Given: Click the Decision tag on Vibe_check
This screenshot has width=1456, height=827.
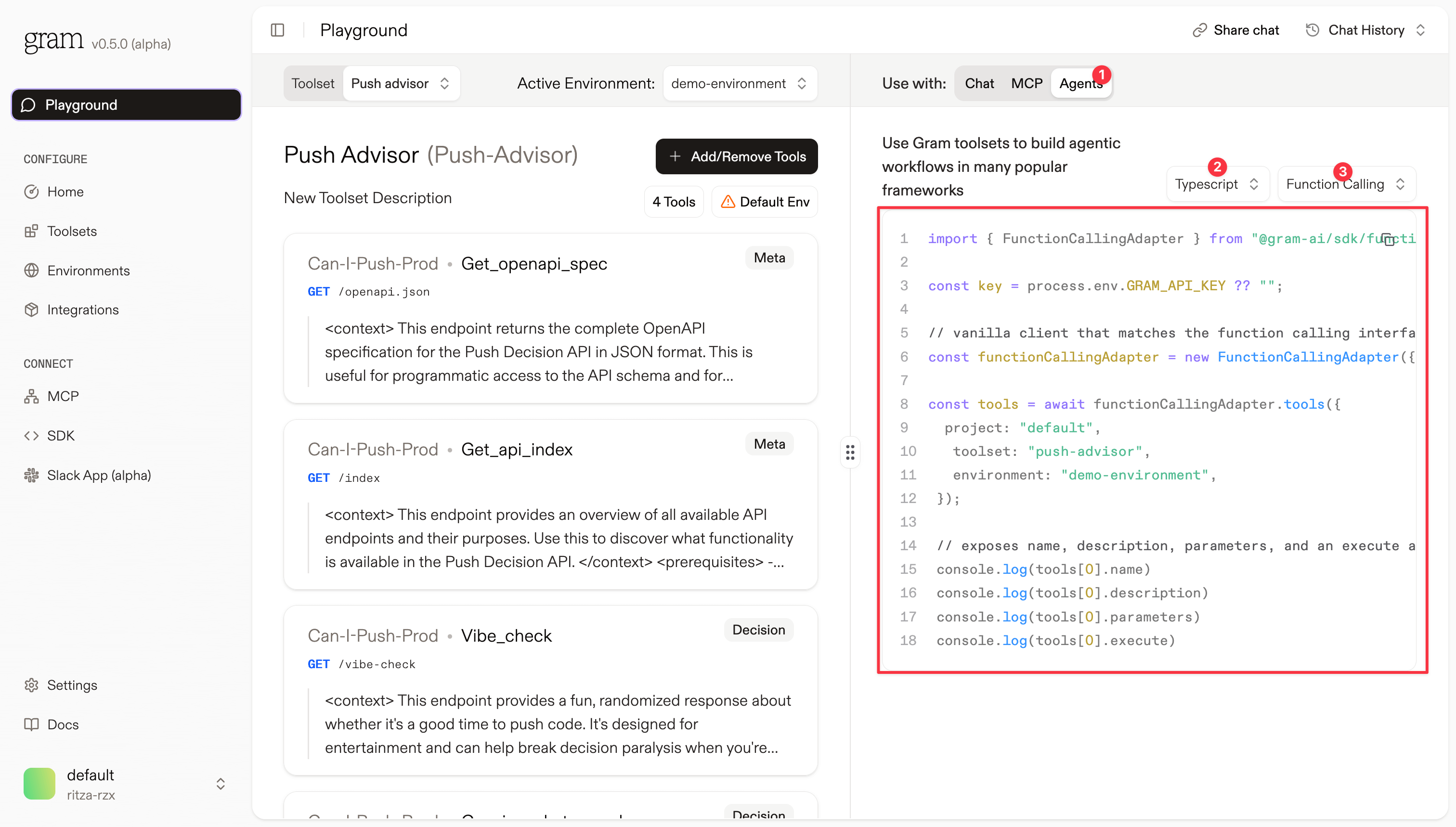Looking at the screenshot, I should [758, 630].
